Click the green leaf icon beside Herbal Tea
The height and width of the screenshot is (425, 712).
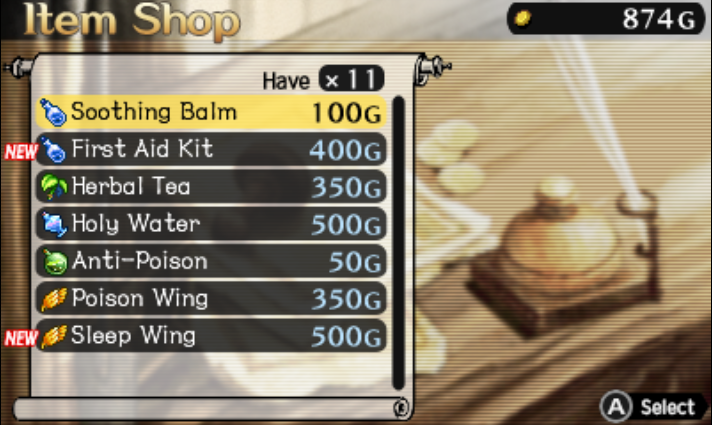pyautogui.click(x=54, y=187)
